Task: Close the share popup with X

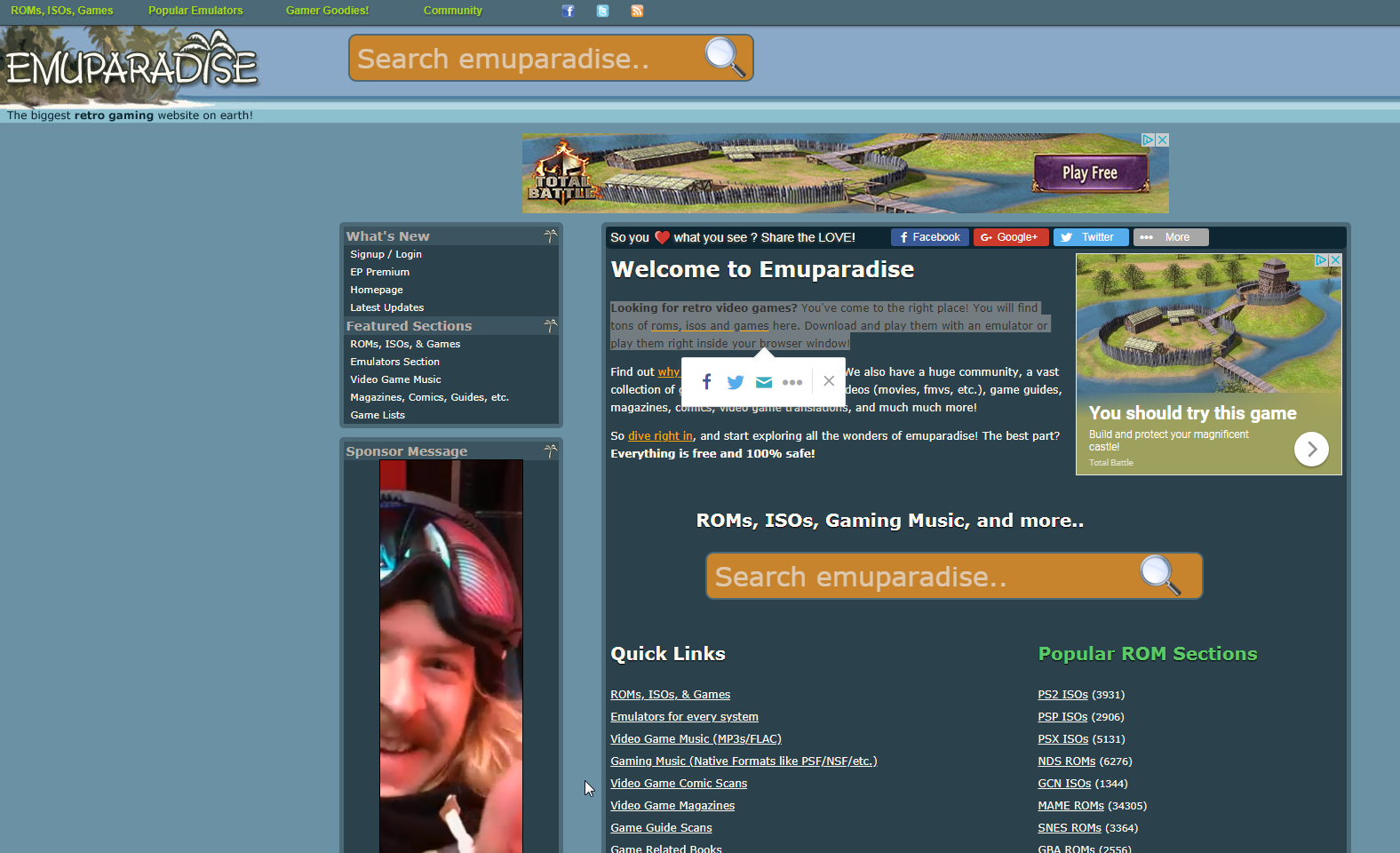Action: tap(829, 381)
